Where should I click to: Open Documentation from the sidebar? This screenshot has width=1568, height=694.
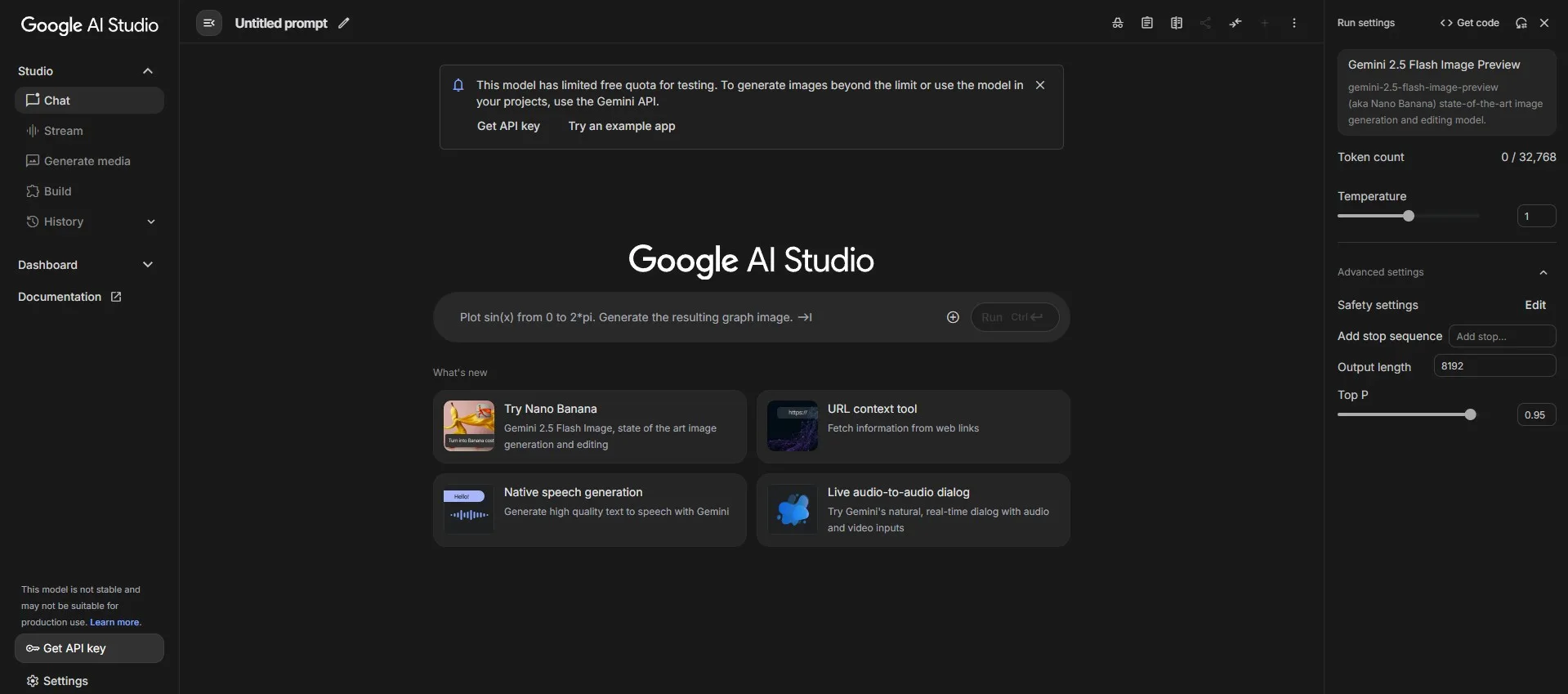coord(69,297)
